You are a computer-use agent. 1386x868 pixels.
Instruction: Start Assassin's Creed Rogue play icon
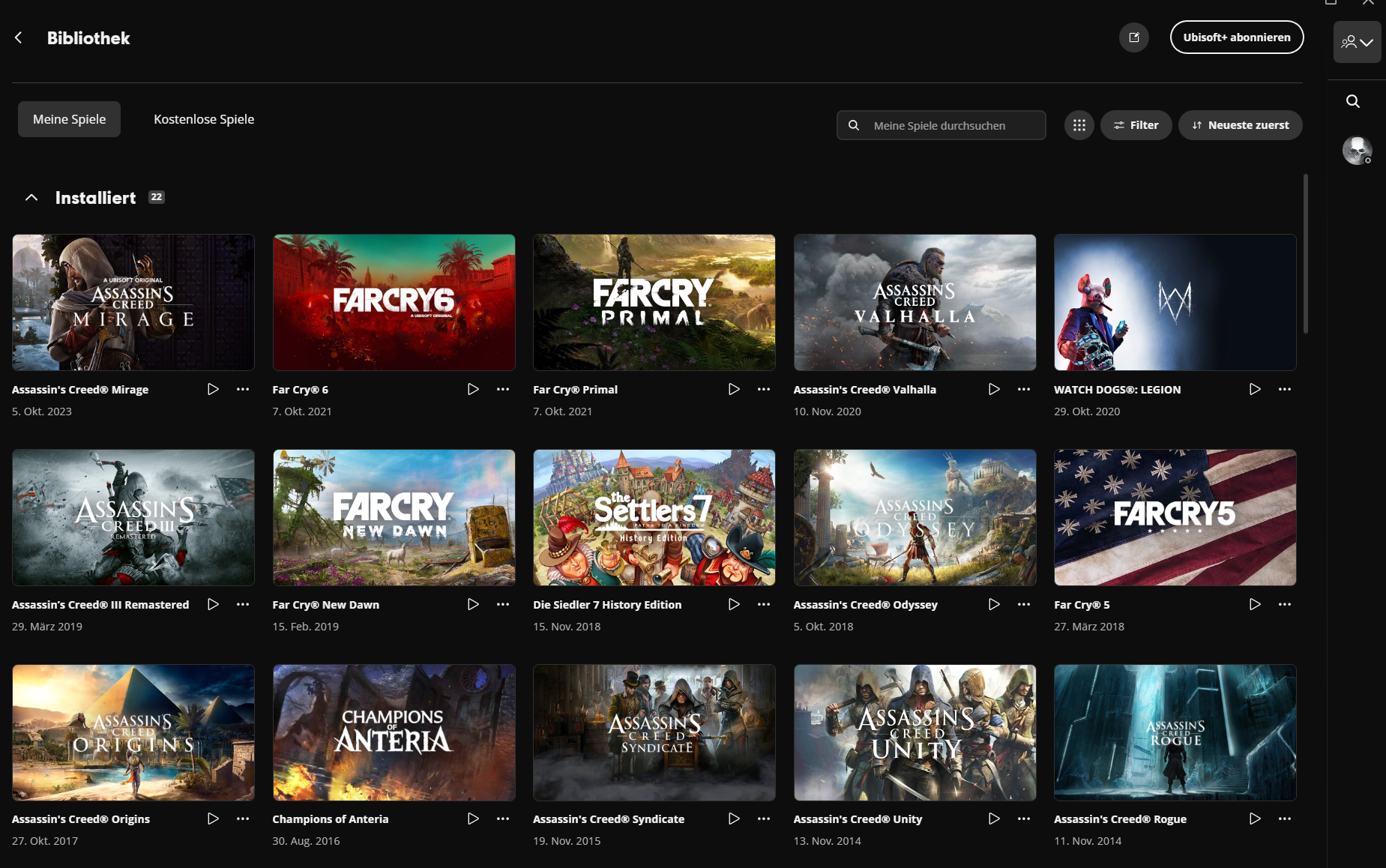pos(1255,819)
